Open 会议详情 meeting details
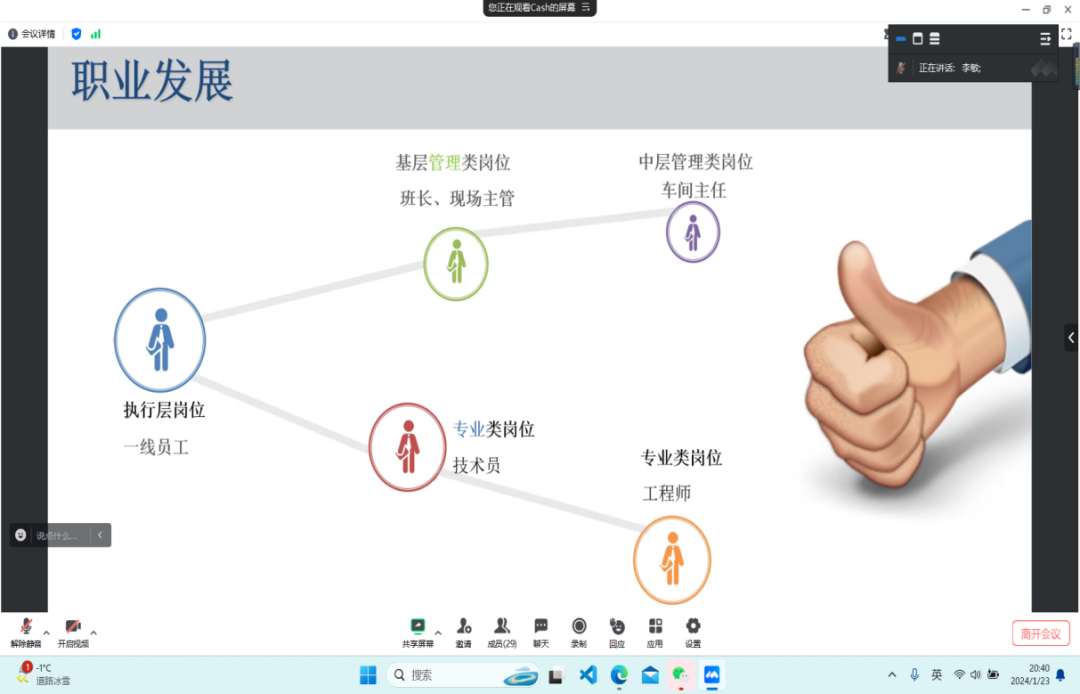Viewport: 1080px width, 694px height. pyautogui.click(x=32, y=34)
